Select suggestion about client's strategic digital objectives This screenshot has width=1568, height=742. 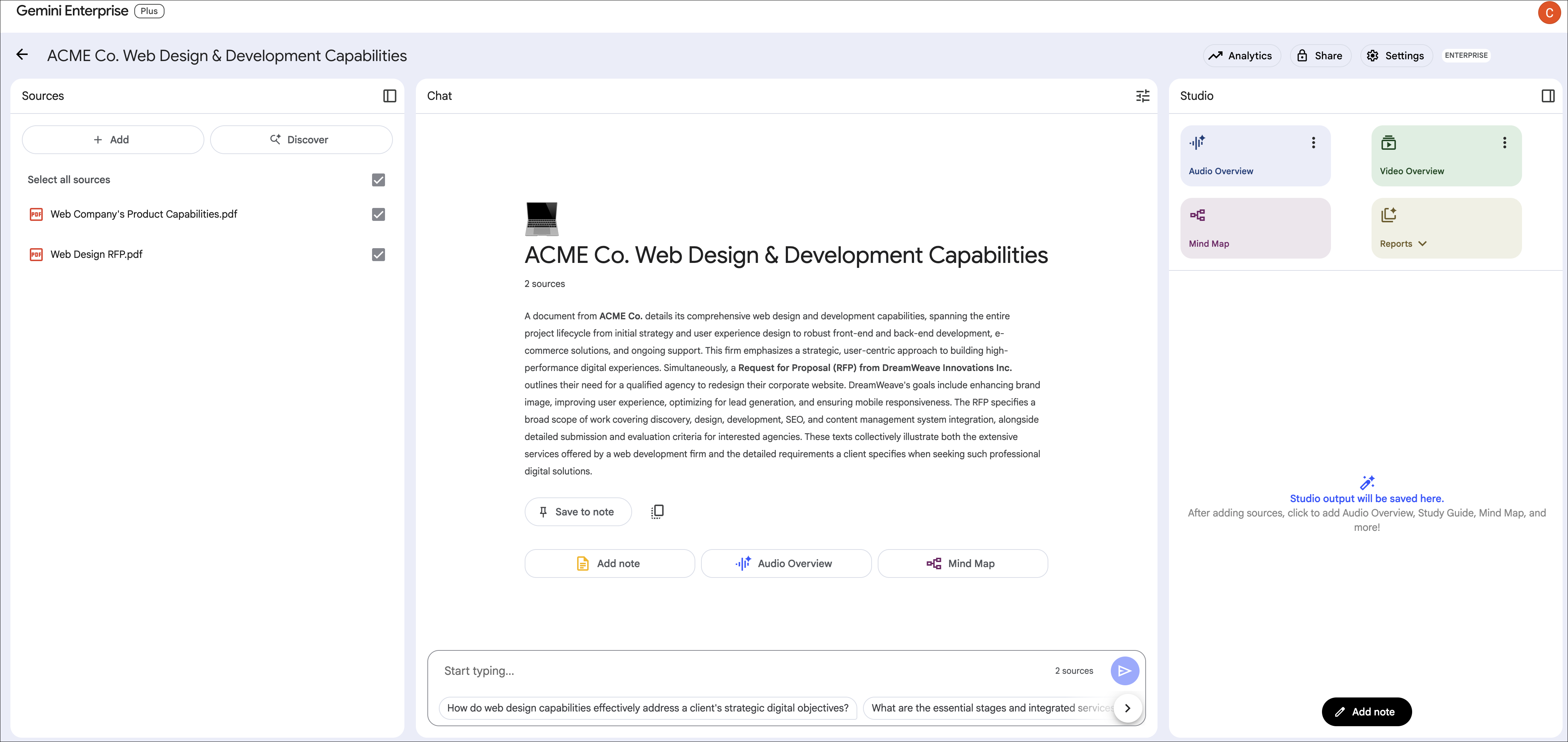tap(648, 708)
